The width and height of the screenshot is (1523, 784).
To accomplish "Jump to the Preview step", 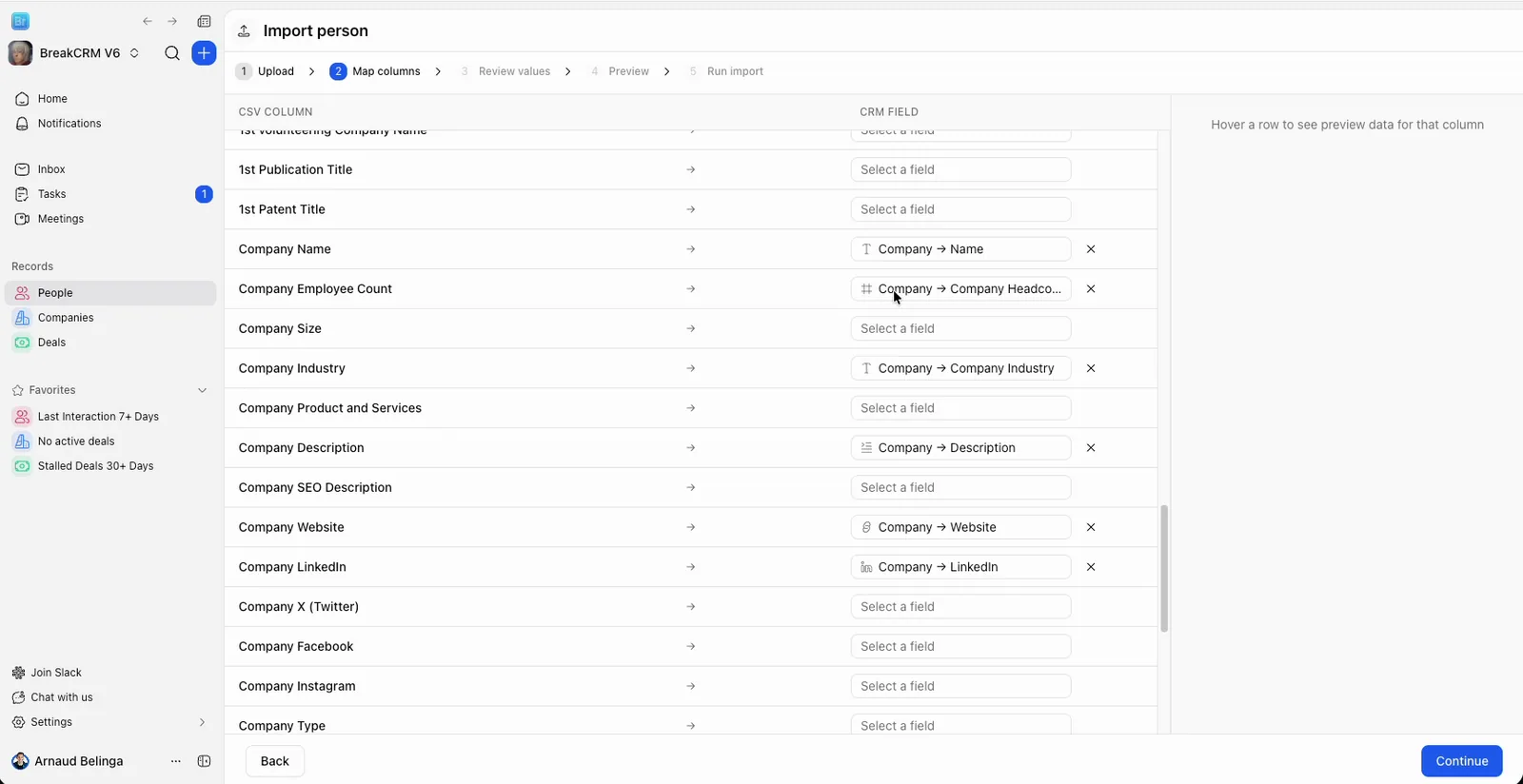I will point(619,71).
